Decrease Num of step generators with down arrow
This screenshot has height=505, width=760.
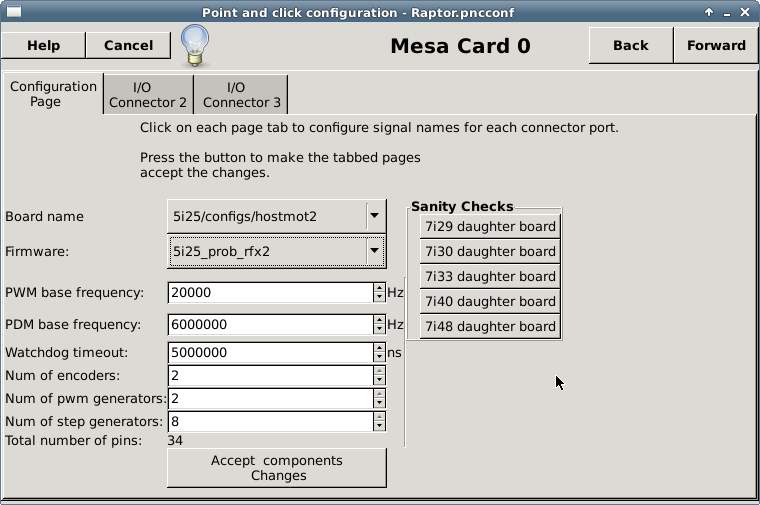(x=380, y=426)
